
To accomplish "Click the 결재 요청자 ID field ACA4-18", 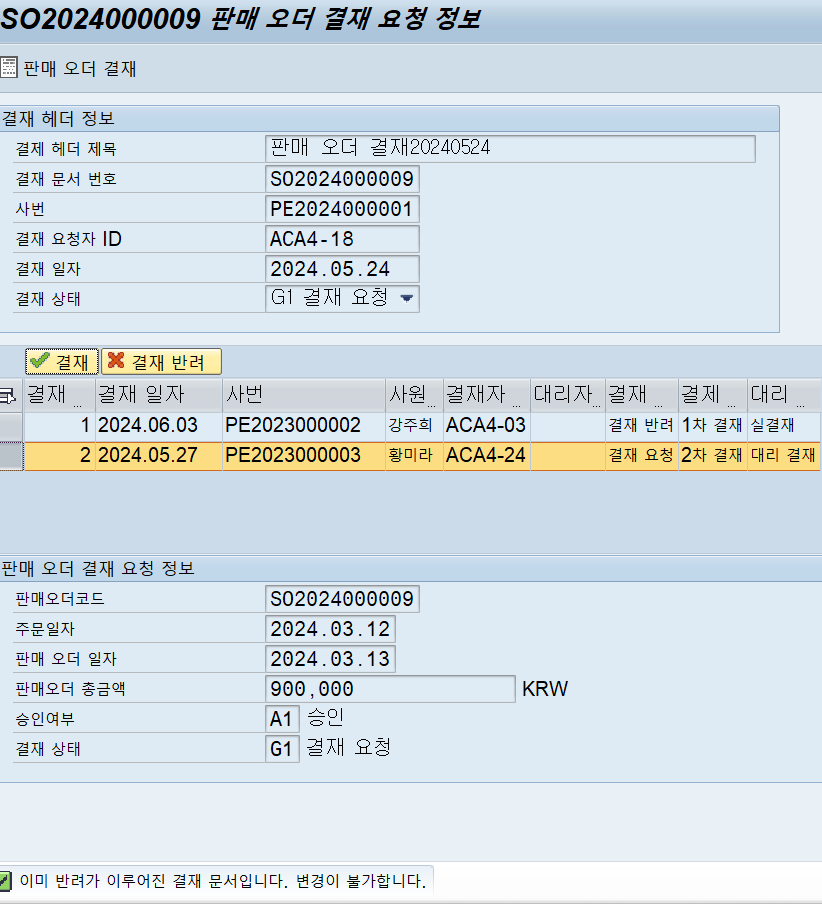I will point(342,239).
